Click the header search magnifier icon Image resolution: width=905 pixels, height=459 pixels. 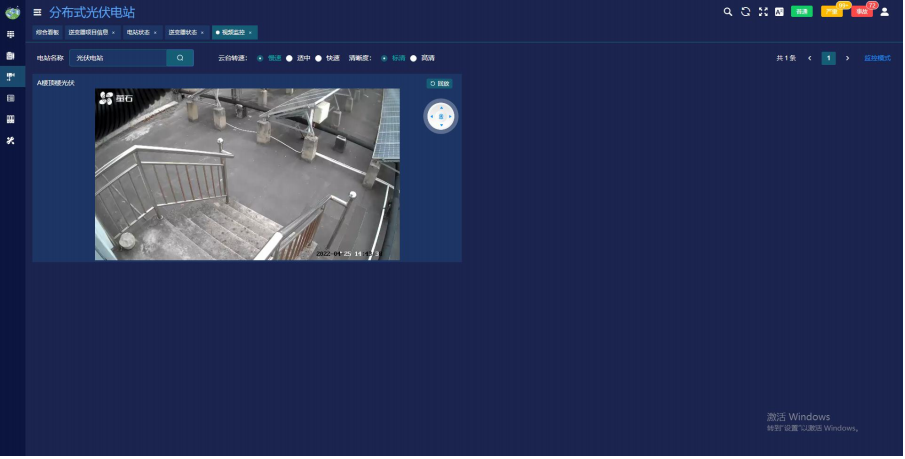(x=728, y=12)
